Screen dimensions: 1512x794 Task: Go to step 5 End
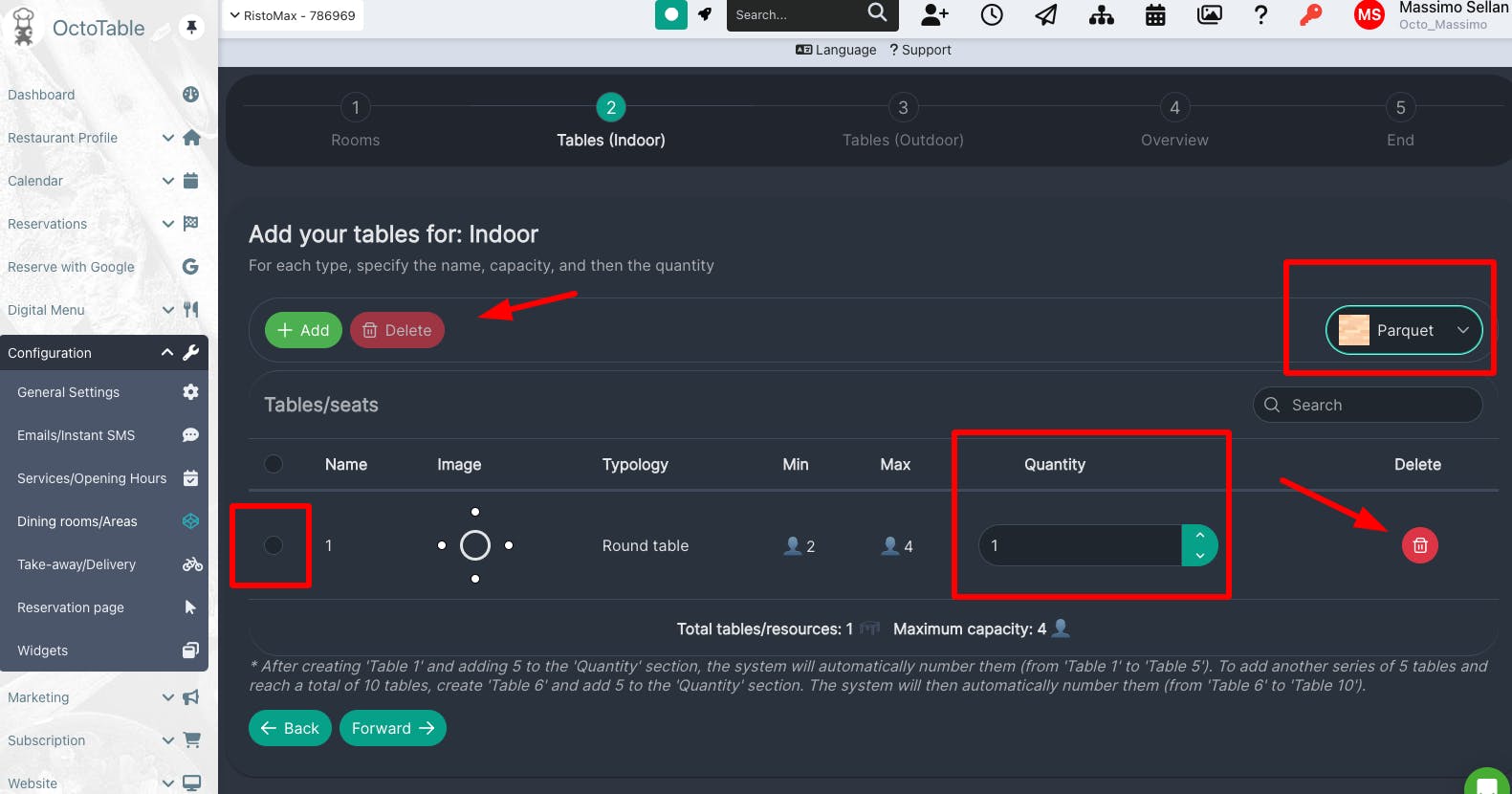(x=1400, y=122)
